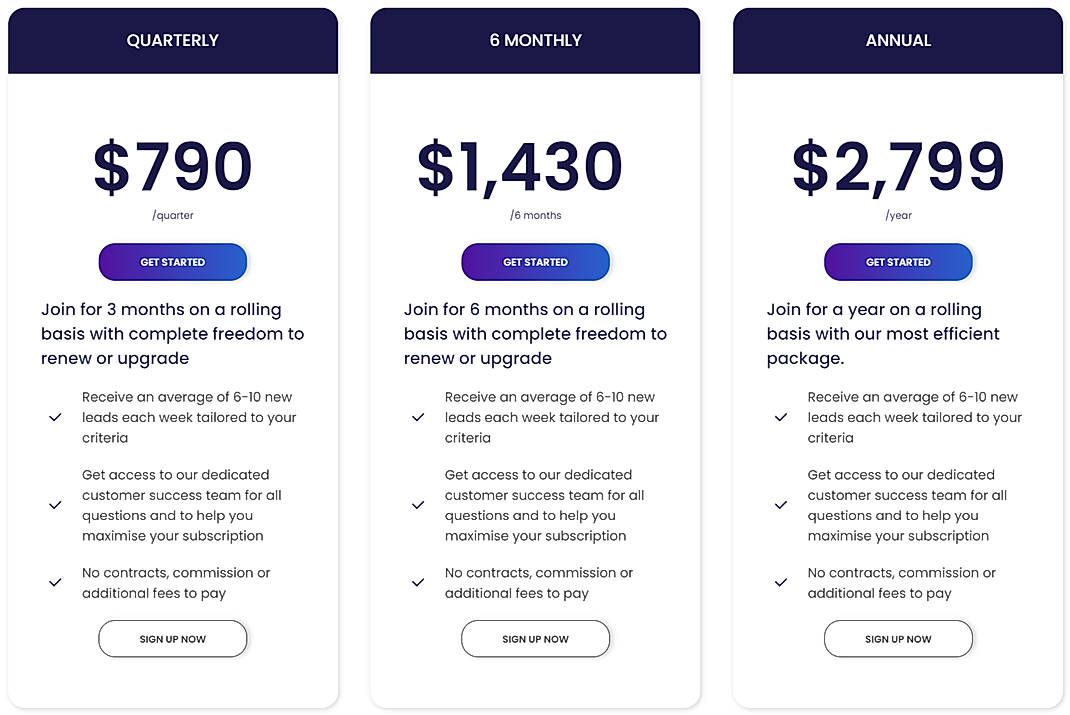Click GET STARTED on the Annual plan
The height and width of the screenshot is (715, 1070).
pyautogui.click(x=897, y=261)
